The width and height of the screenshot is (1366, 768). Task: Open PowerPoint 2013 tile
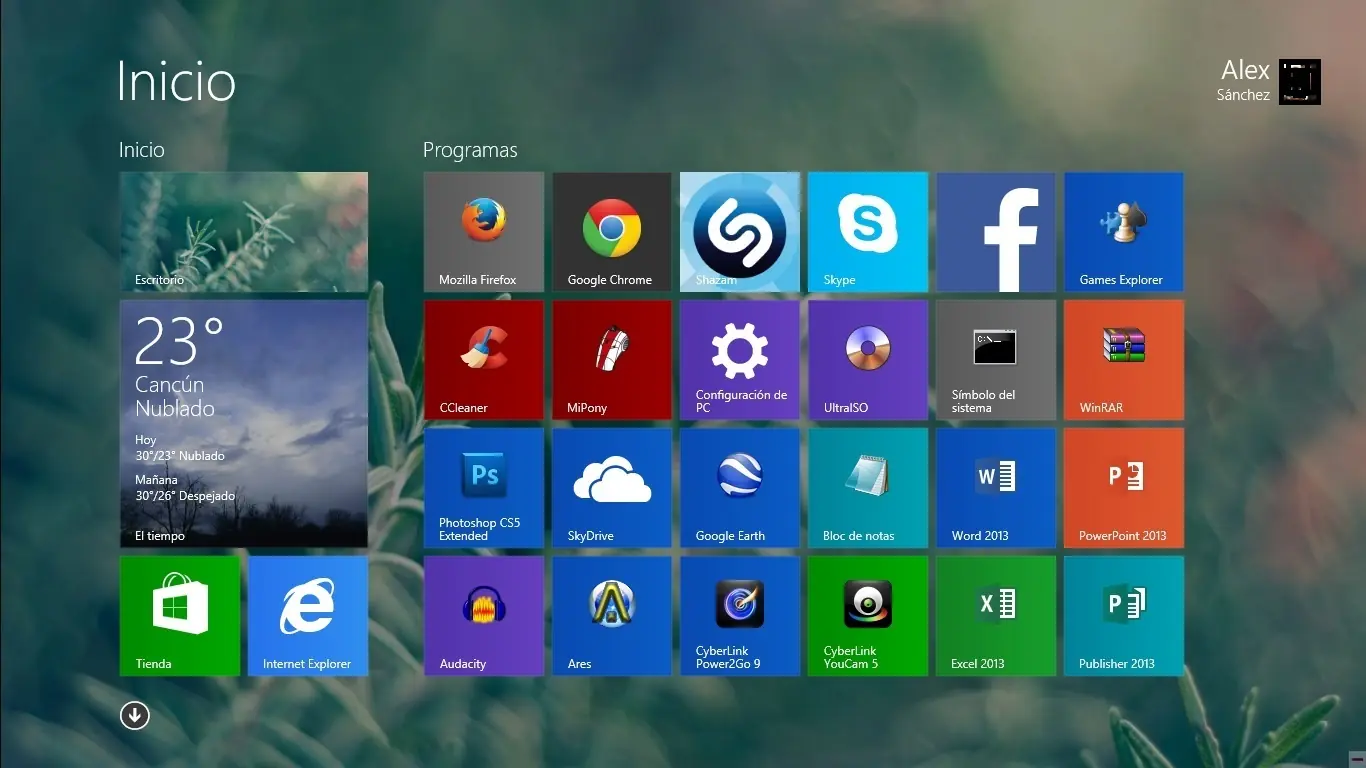coord(1124,488)
